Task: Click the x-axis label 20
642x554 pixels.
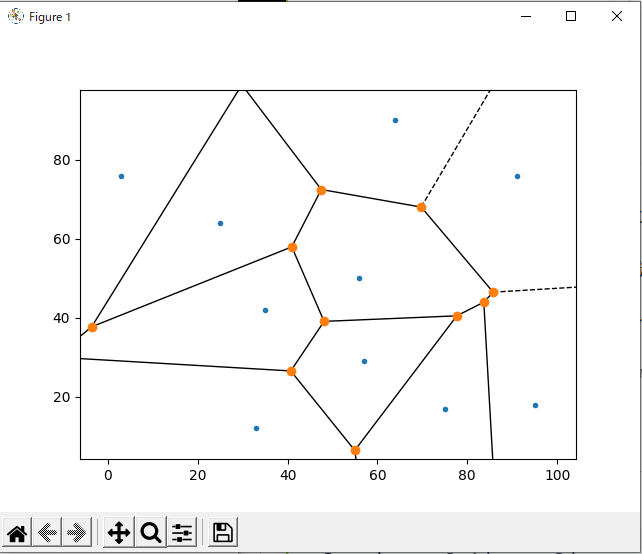Action: pos(198,475)
